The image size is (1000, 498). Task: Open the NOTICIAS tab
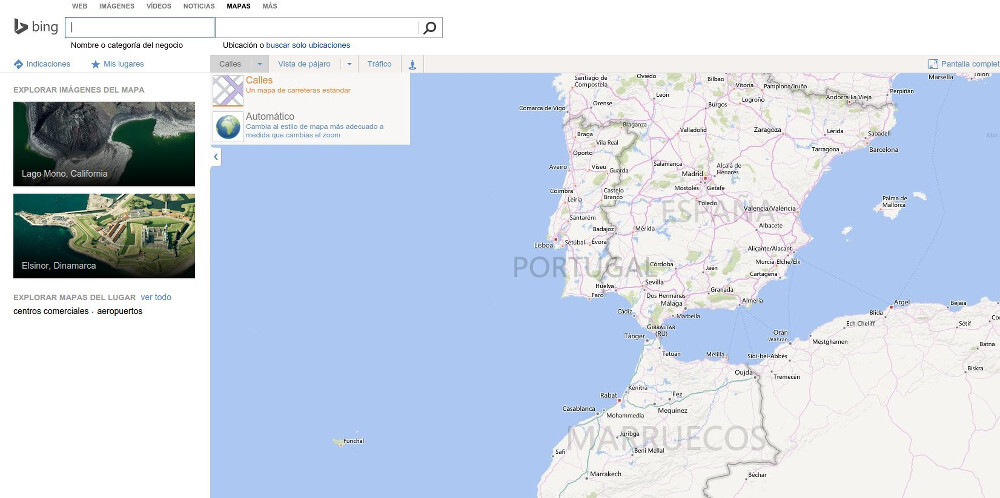tap(199, 6)
